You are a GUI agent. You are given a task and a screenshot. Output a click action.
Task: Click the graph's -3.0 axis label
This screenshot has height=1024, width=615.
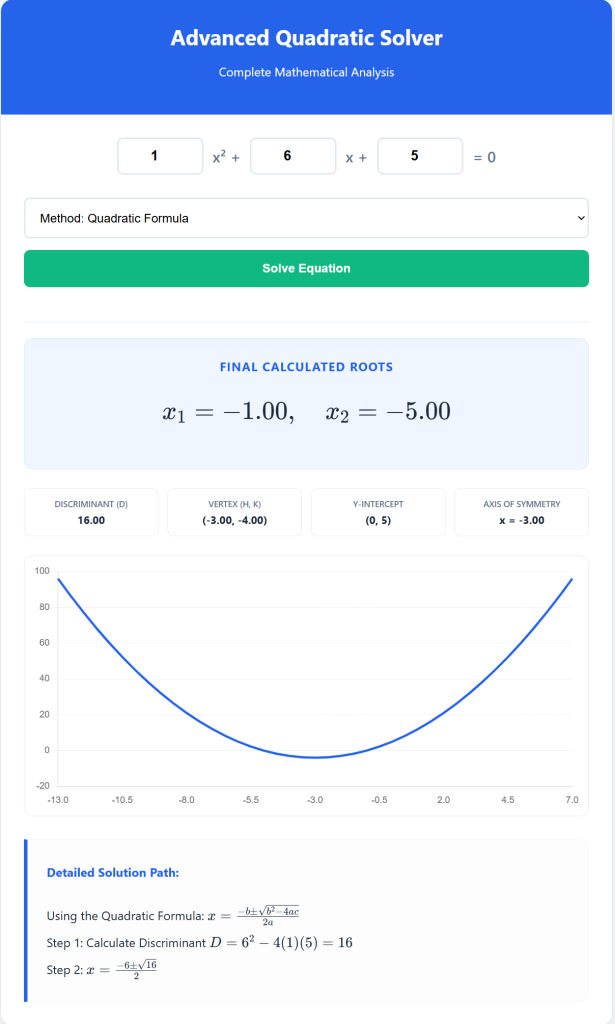click(x=314, y=800)
